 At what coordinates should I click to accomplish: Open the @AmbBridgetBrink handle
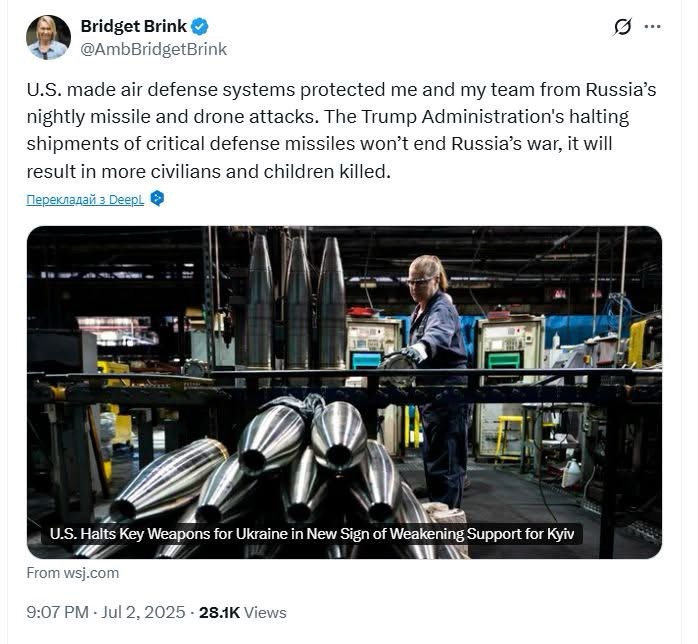tap(154, 49)
